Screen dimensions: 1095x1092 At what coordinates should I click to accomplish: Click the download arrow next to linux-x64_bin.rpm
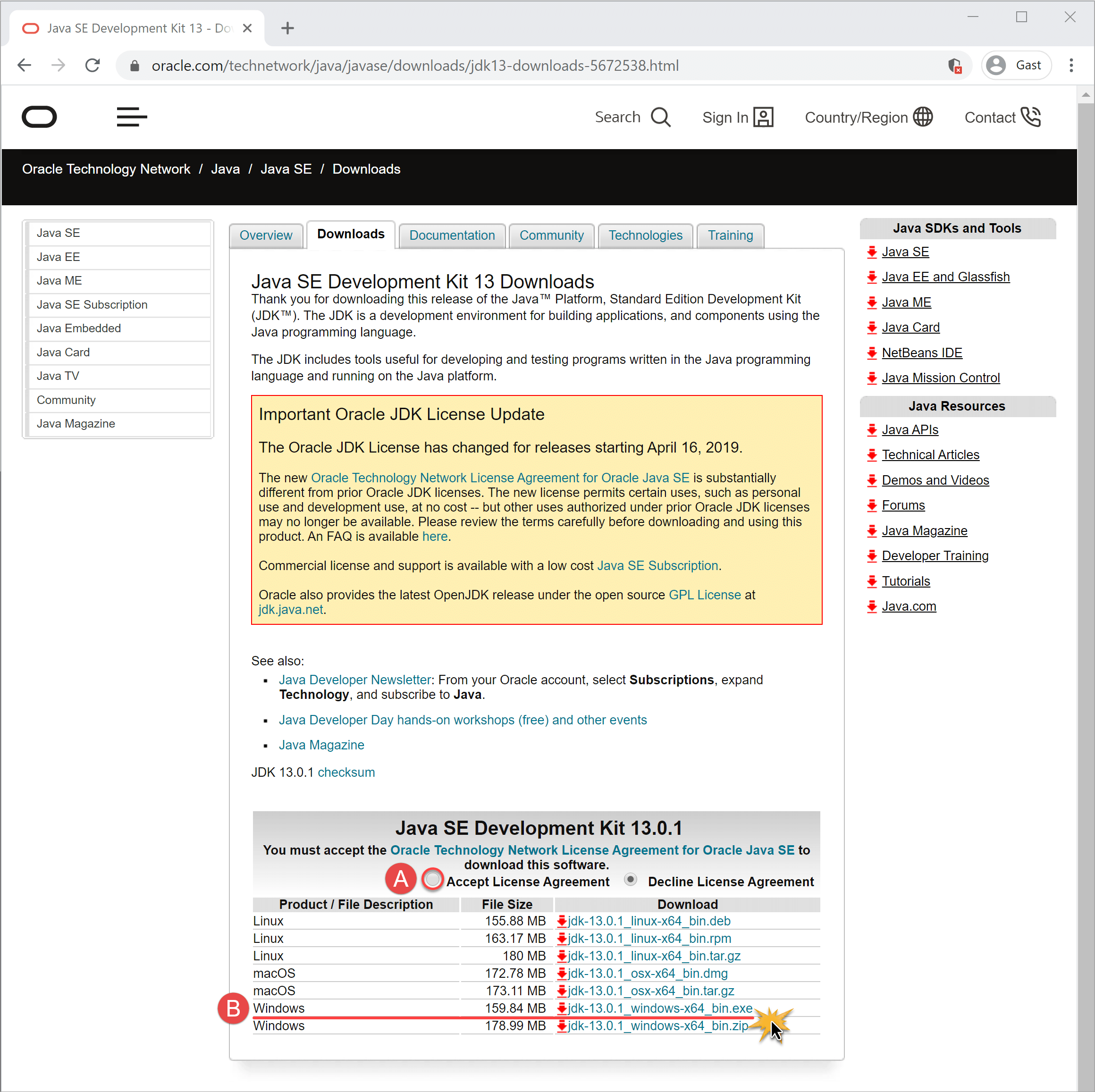coord(562,939)
